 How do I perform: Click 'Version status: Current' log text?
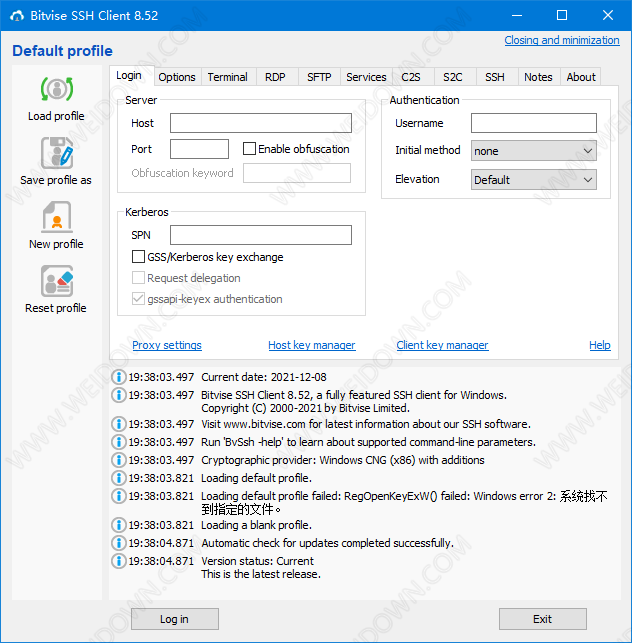[x=258, y=561]
